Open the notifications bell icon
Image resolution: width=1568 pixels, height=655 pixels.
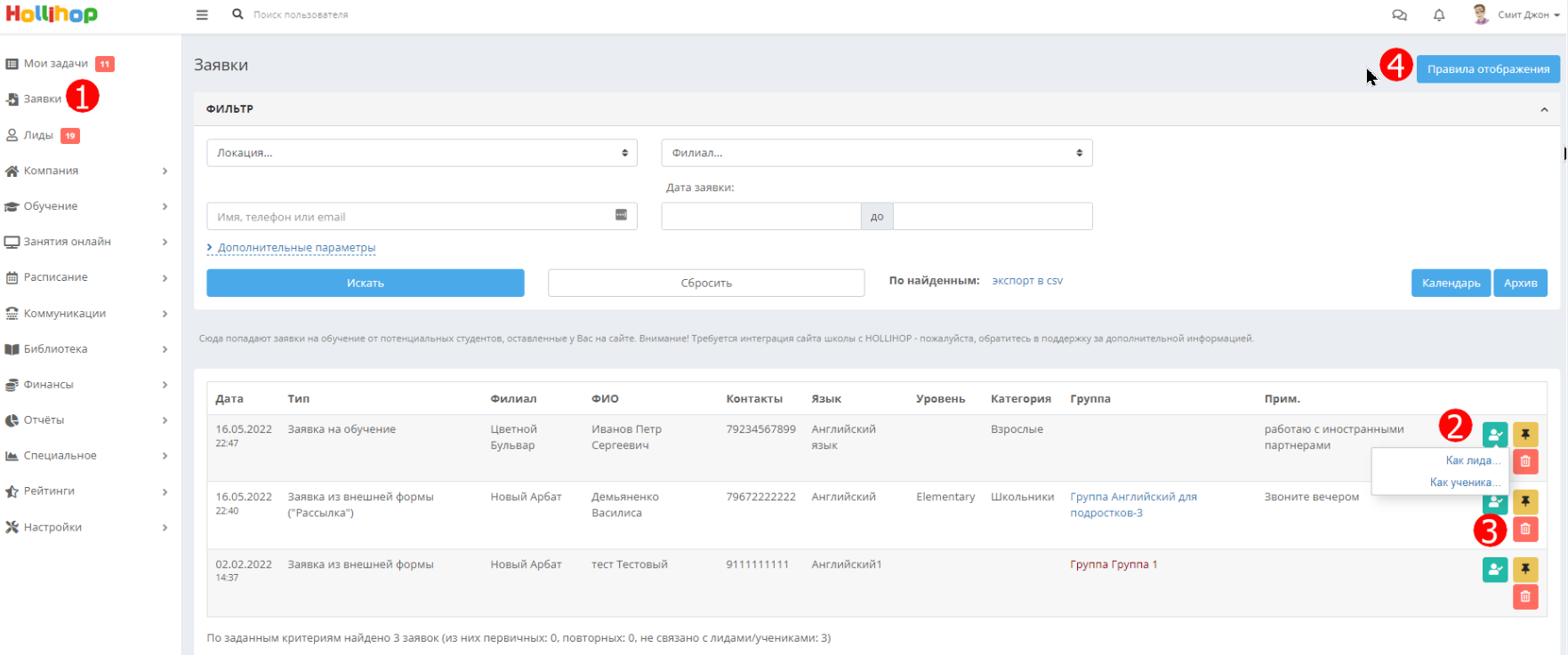click(1439, 15)
